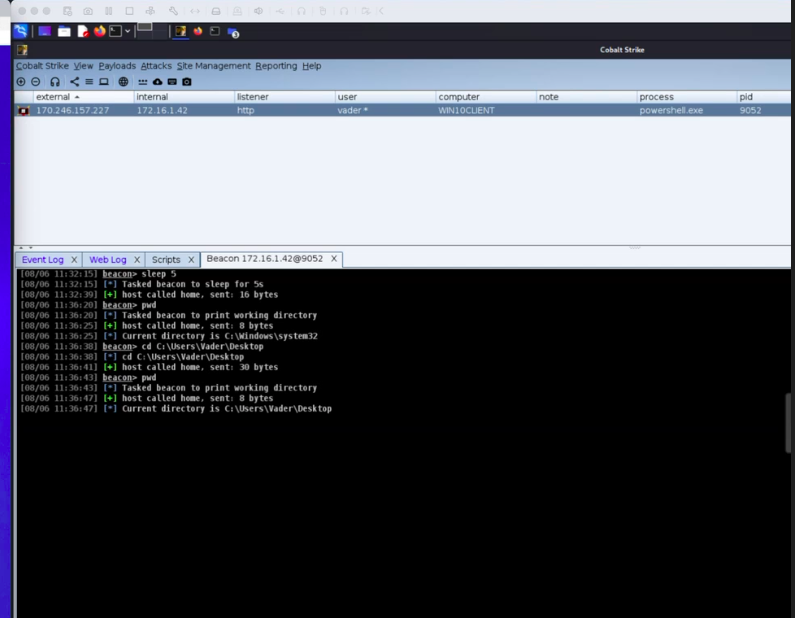Click the plus-circle connect icon in toolbar

21,81
